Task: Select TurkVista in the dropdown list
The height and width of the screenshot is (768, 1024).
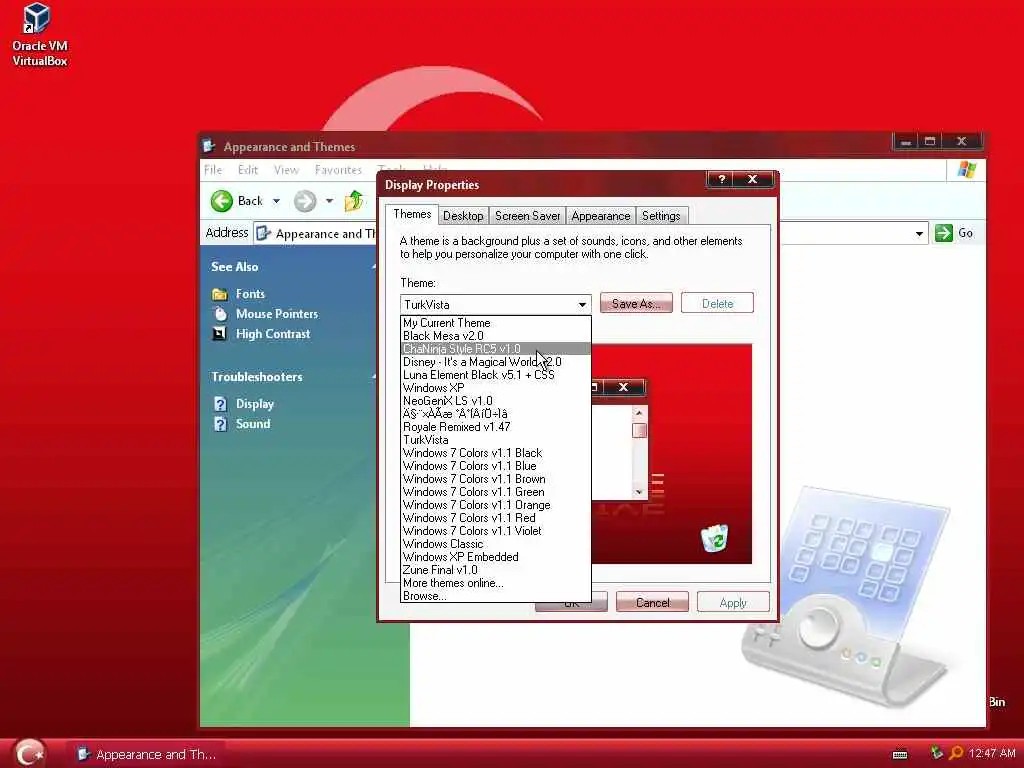Action: 496,440
